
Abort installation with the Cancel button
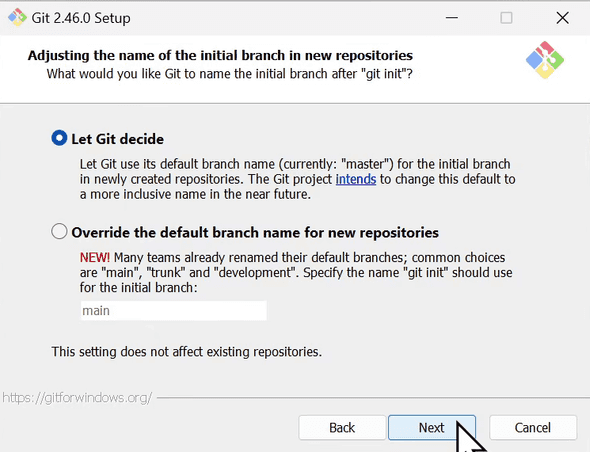532,428
